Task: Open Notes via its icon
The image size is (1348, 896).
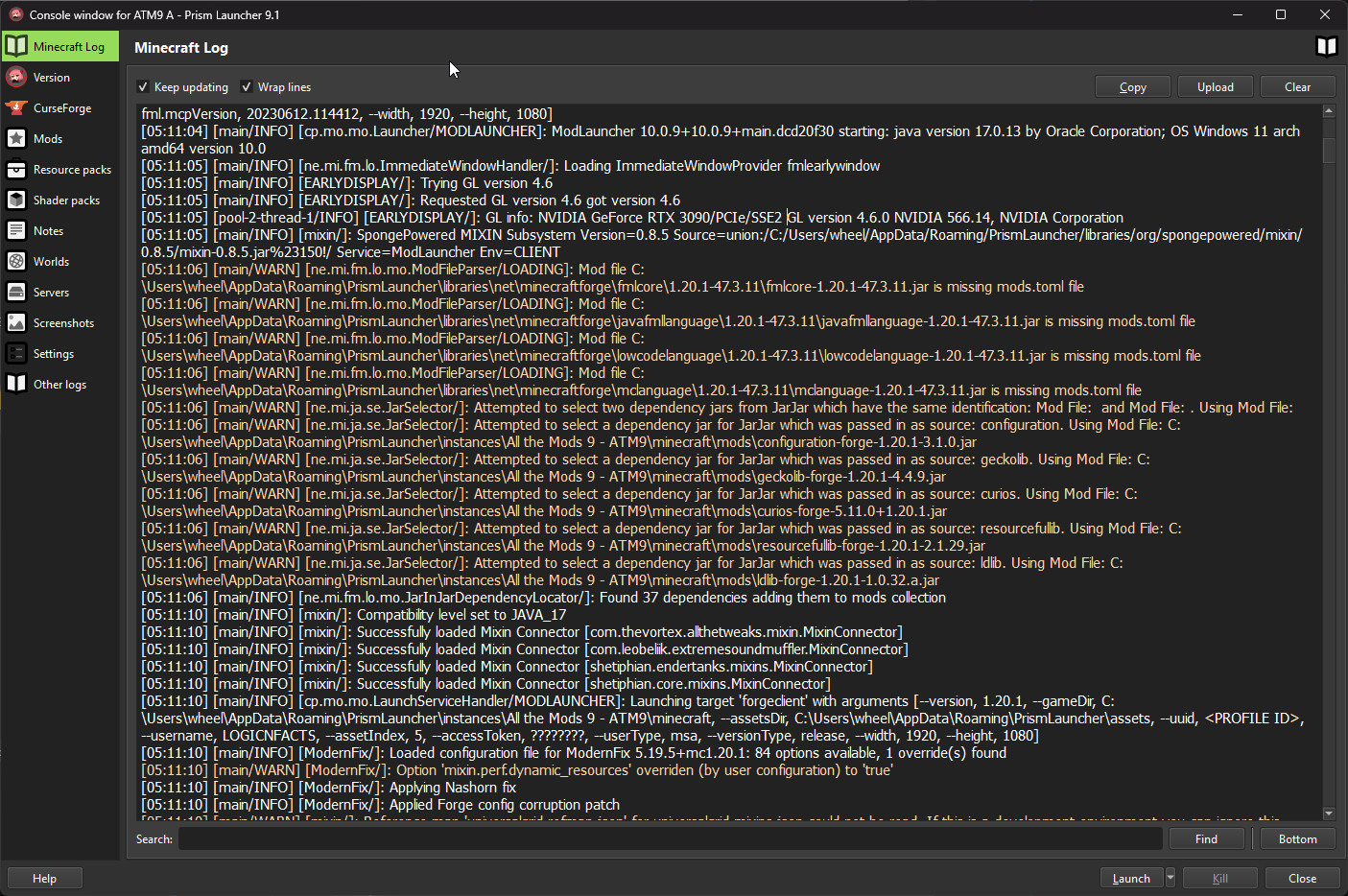Action: click(x=16, y=230)
